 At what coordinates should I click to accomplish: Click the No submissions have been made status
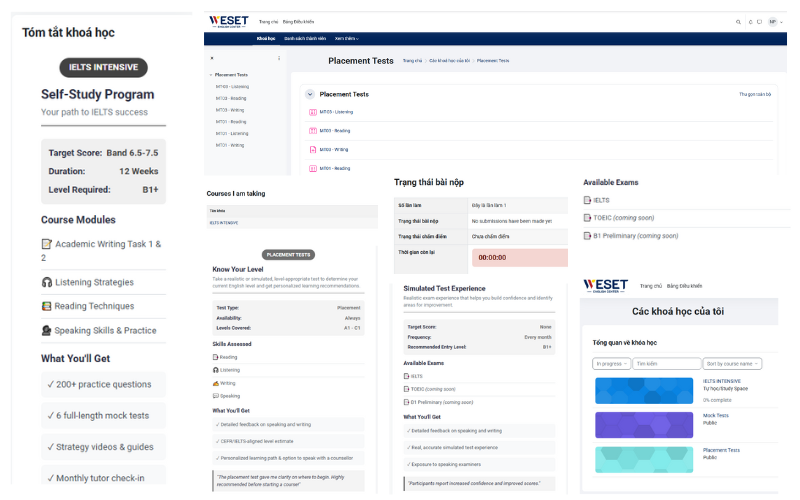point(512,221)
